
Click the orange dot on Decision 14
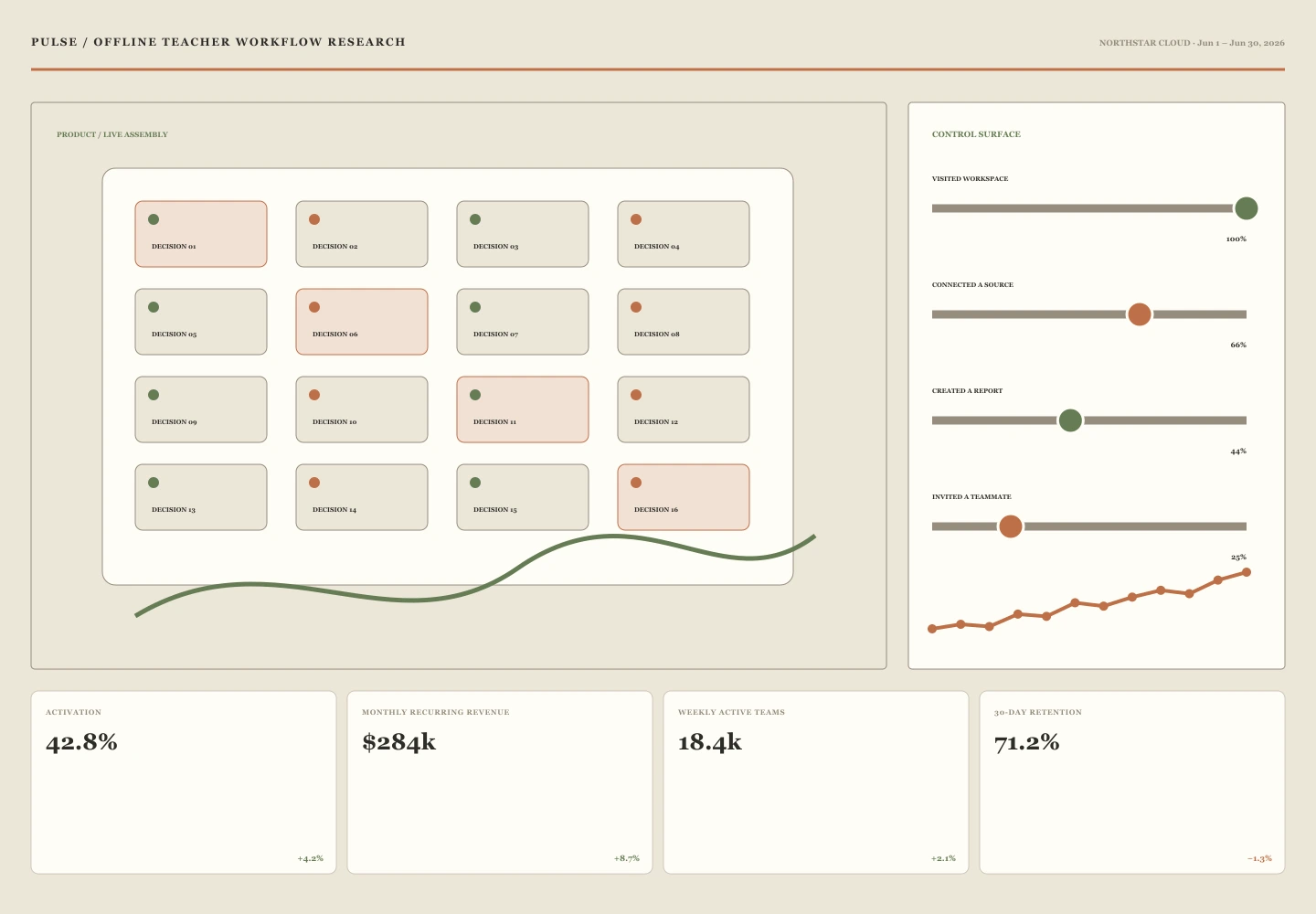click(x=314, y=483)
